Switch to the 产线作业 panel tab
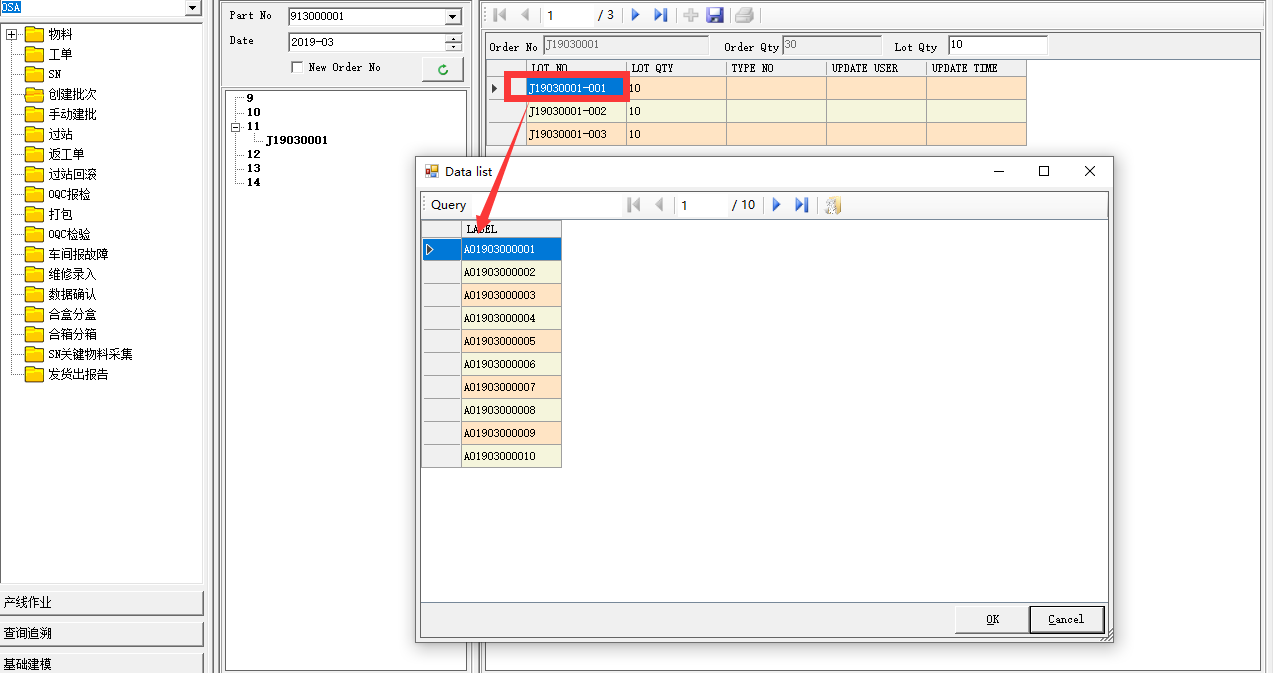This screenshot has width=1273, height=673. pos(101,603)
